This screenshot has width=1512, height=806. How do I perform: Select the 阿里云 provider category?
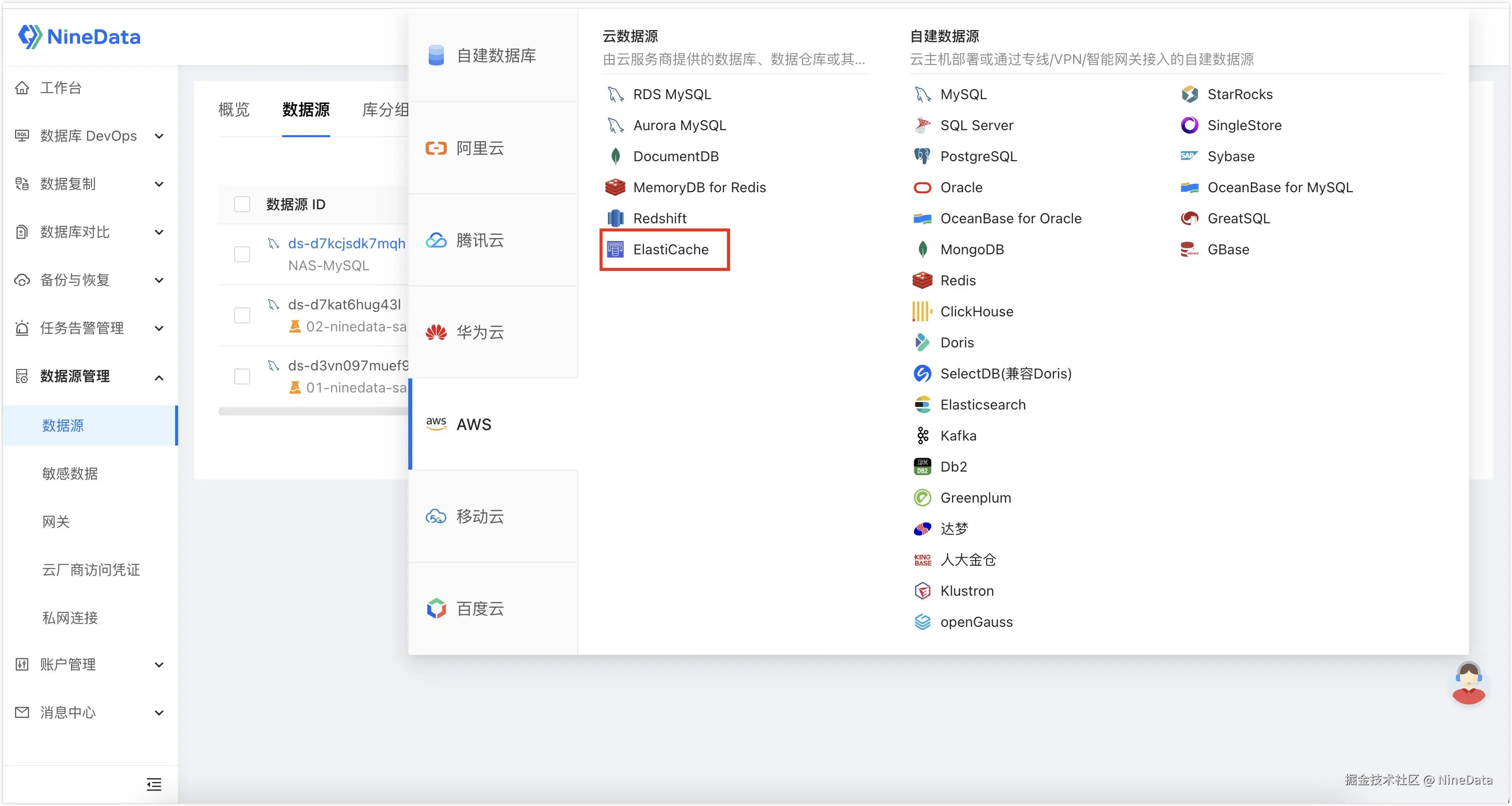tap(479, 148)
